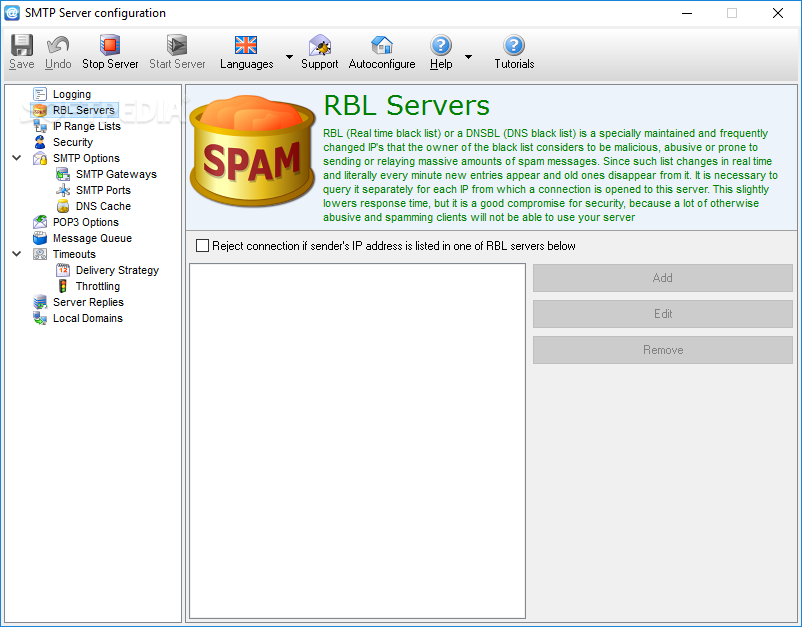Open the Help dropdown arrow
This screenshot has height=627, width=802.
pyautogui.click(x=468, y=56)
